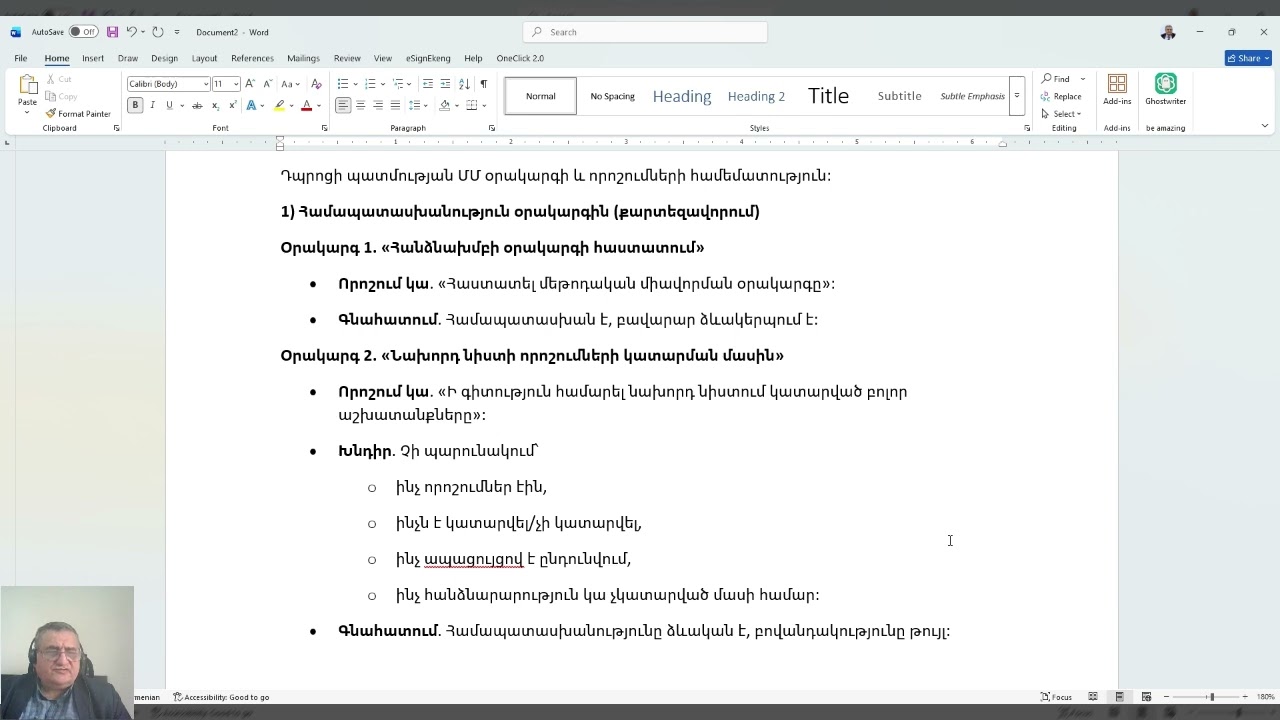Click the red font color button
The height and width of the screenshot is (720, 1280).
tap(306, 105)
